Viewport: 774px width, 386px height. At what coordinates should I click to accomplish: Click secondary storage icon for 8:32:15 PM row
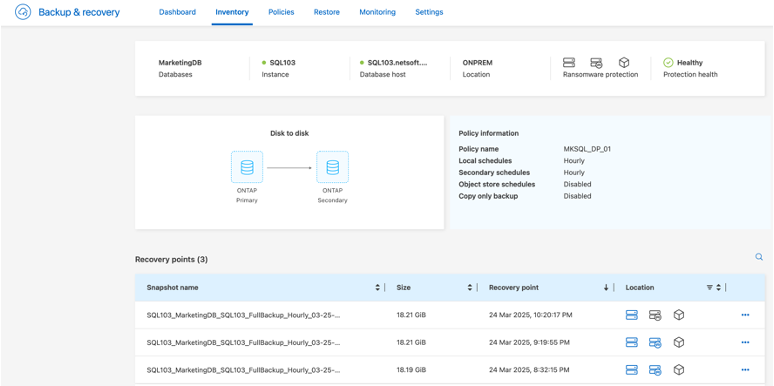[x=655, y=369]
